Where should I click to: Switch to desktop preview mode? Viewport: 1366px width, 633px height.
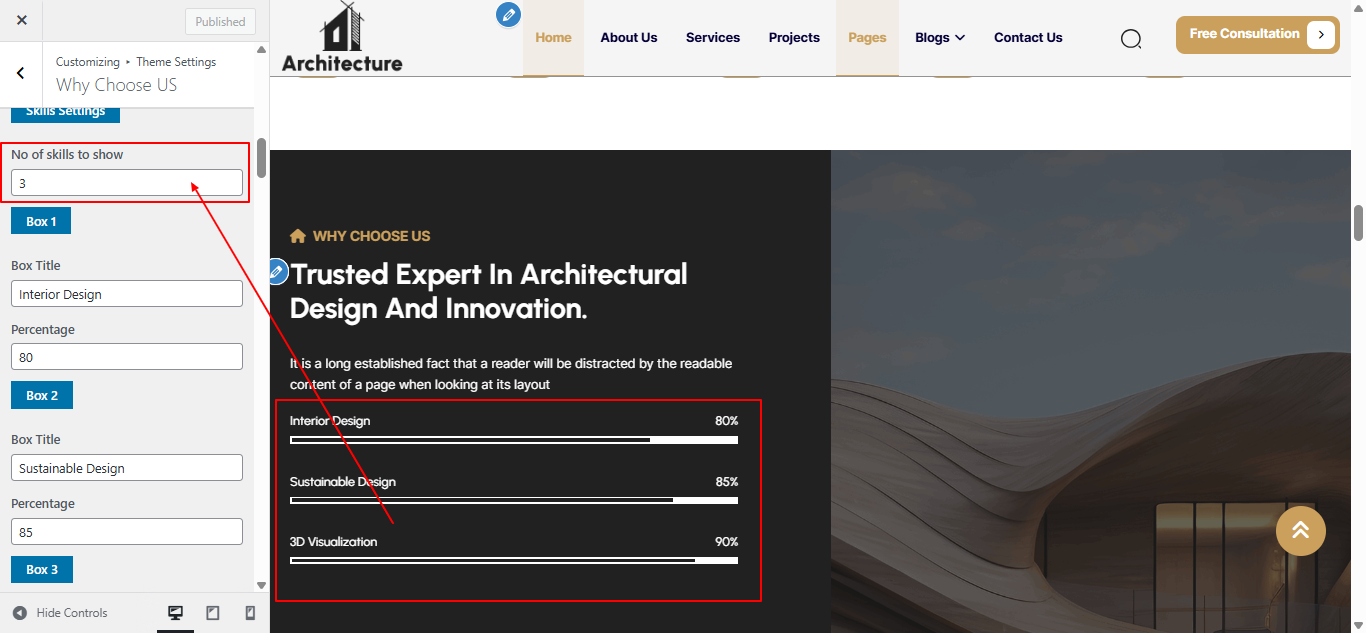coord(175,613)
